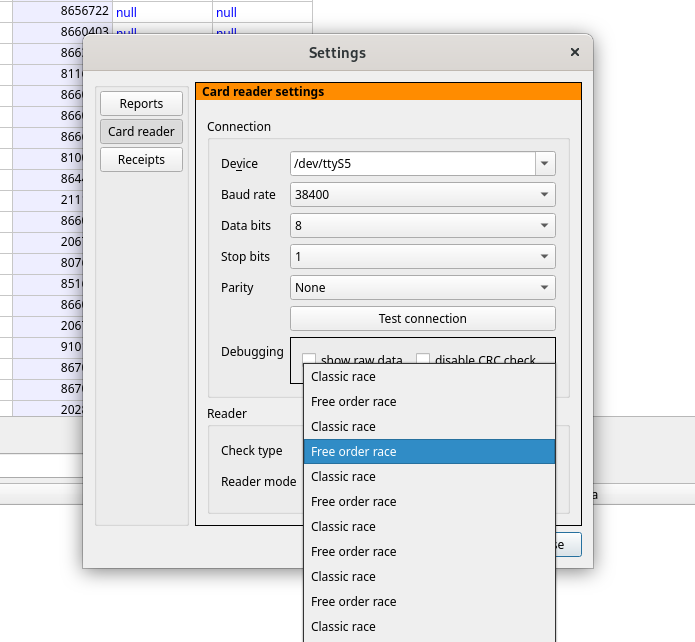
Task: Select the table cell containing 8656722
Action: [x=62, y=11]
